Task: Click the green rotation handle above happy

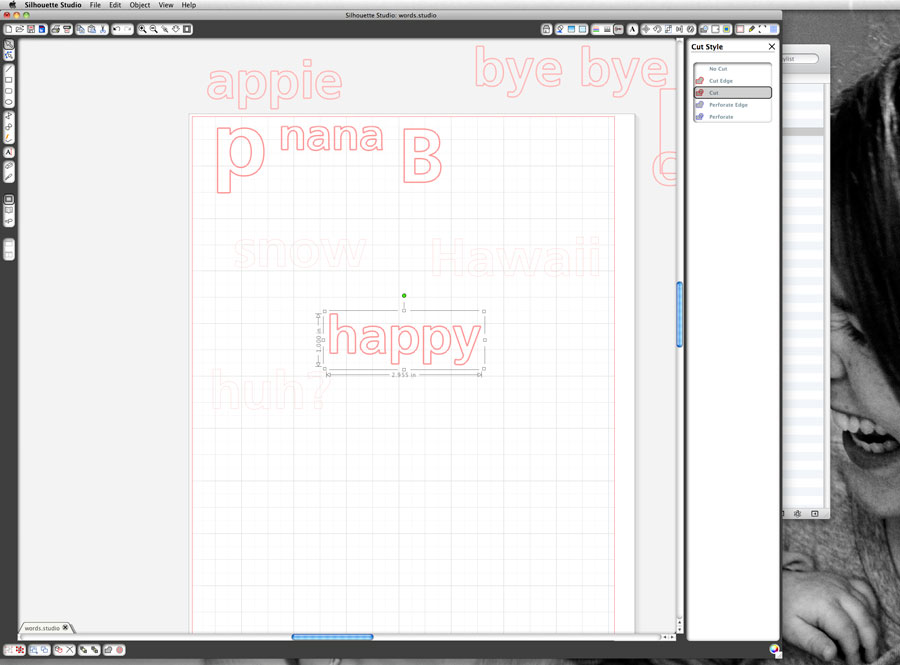Action: click(x=404, y=295)
